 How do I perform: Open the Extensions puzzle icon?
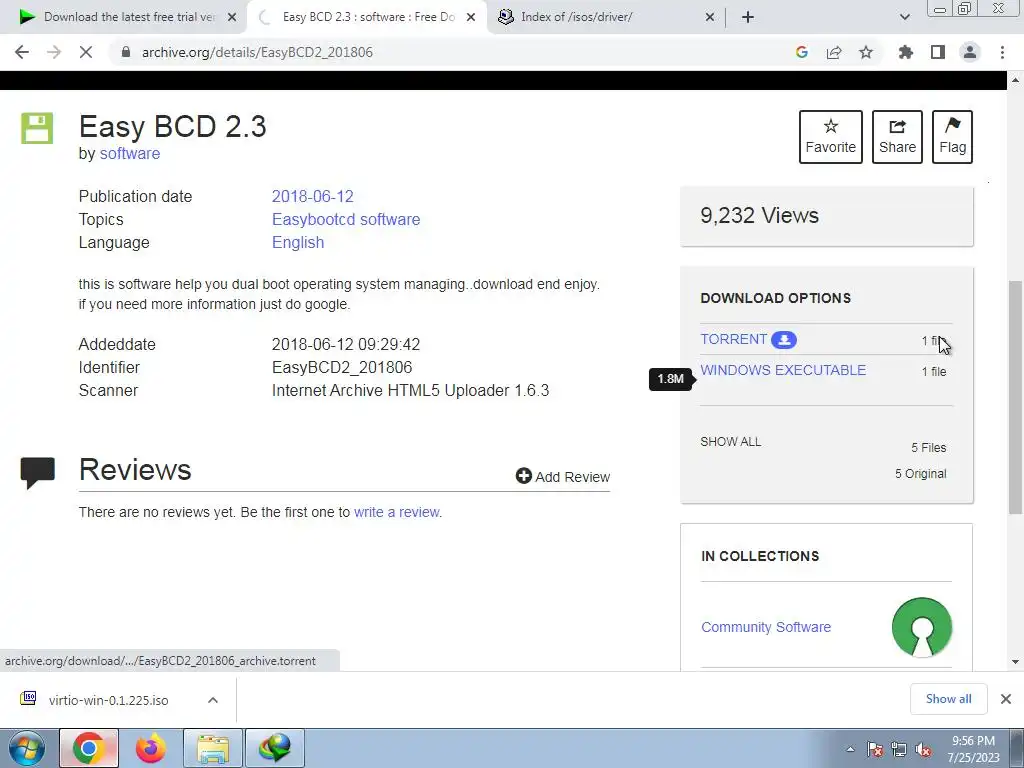pos(906,52)
